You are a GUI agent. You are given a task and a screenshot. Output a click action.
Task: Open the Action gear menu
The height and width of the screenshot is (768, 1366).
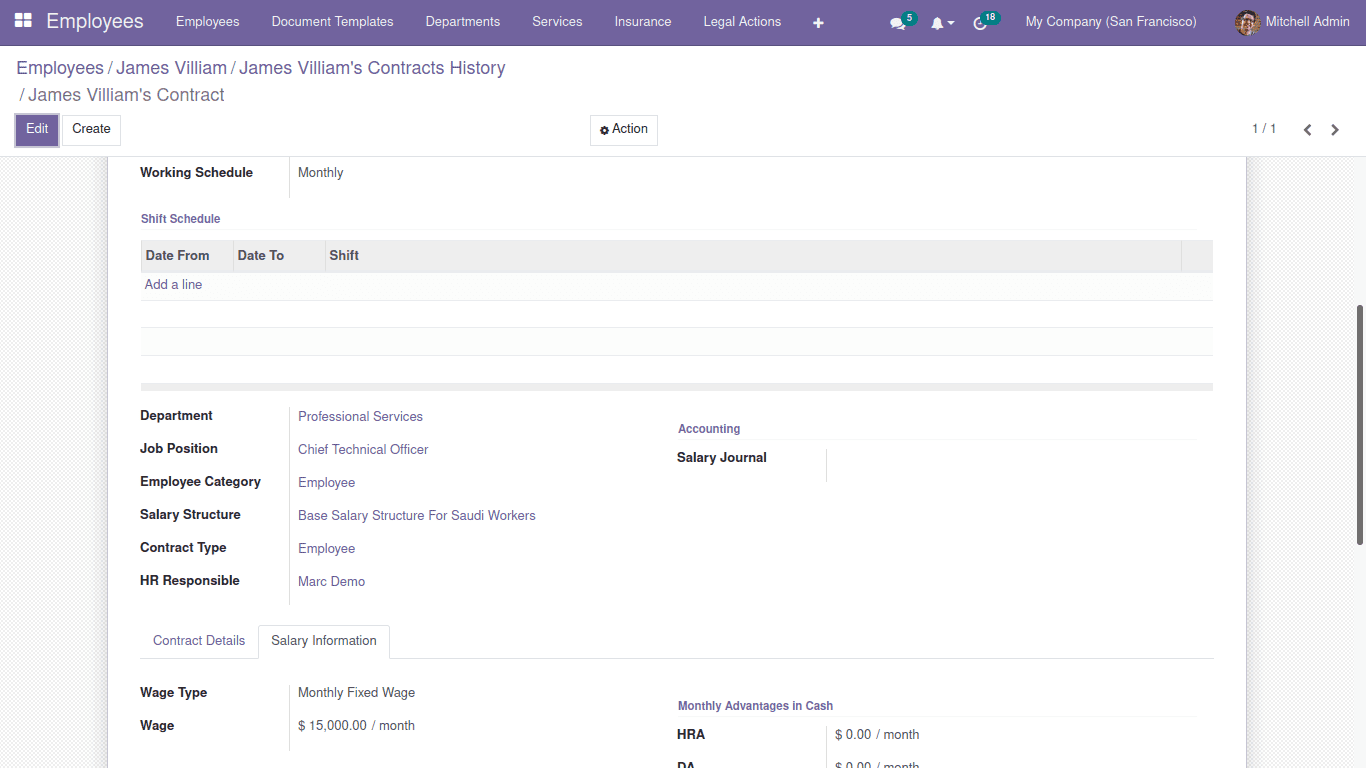[623, 129]
